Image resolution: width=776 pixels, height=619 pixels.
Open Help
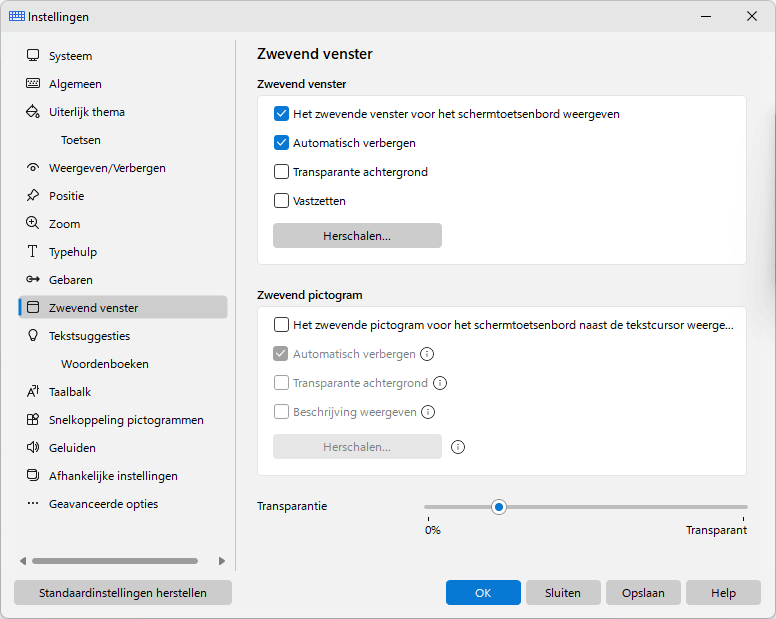(723, 593)
